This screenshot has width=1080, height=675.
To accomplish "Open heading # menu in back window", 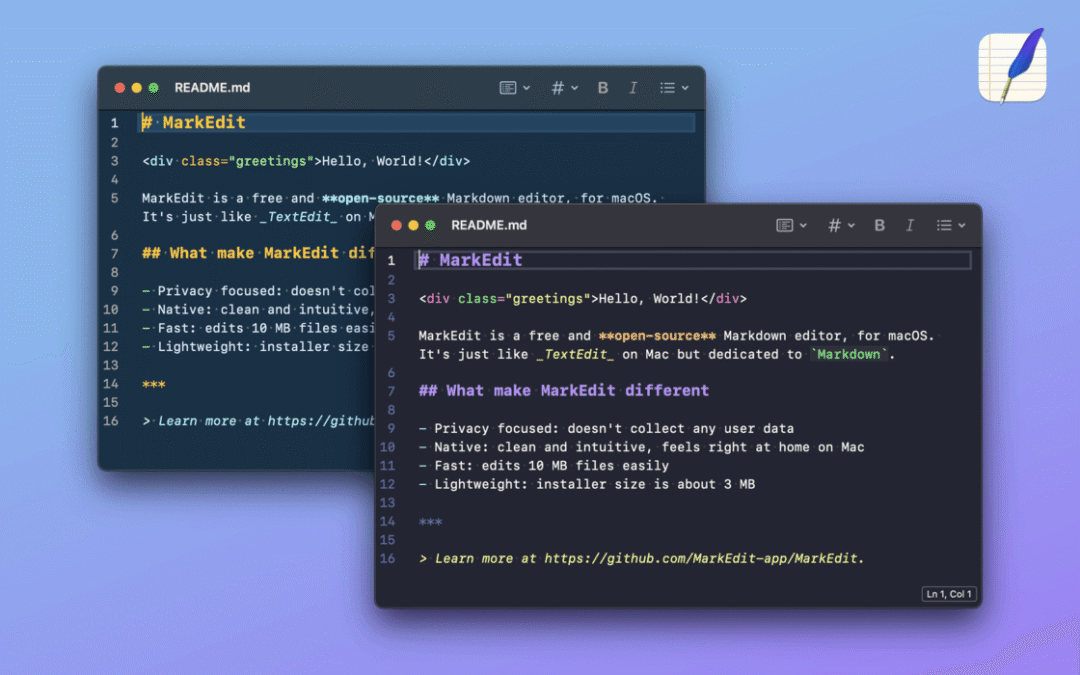I will 557,87.
